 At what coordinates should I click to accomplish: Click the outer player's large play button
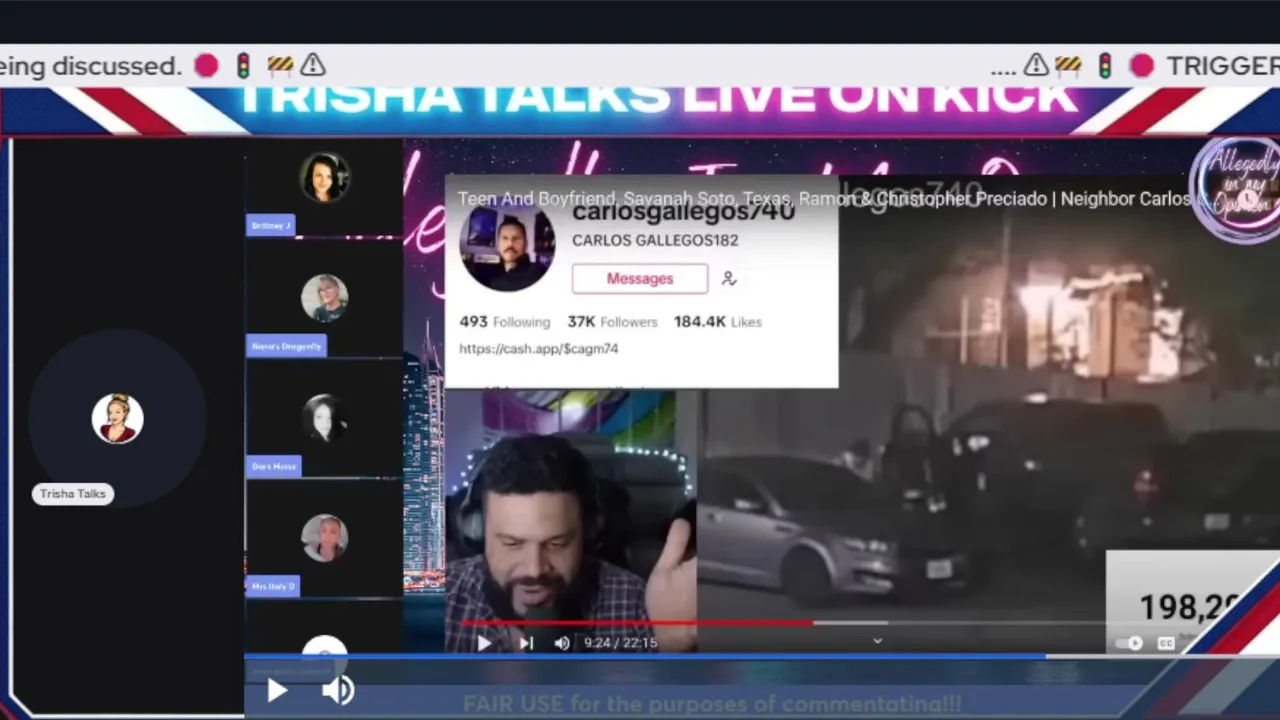(277, 690)
